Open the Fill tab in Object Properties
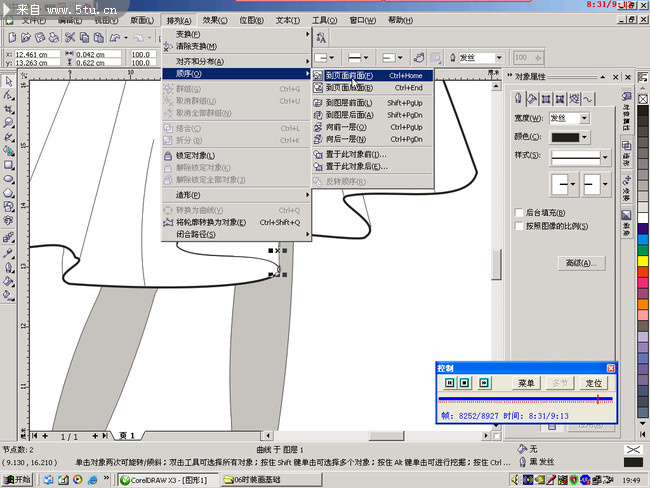 (533, 98)
